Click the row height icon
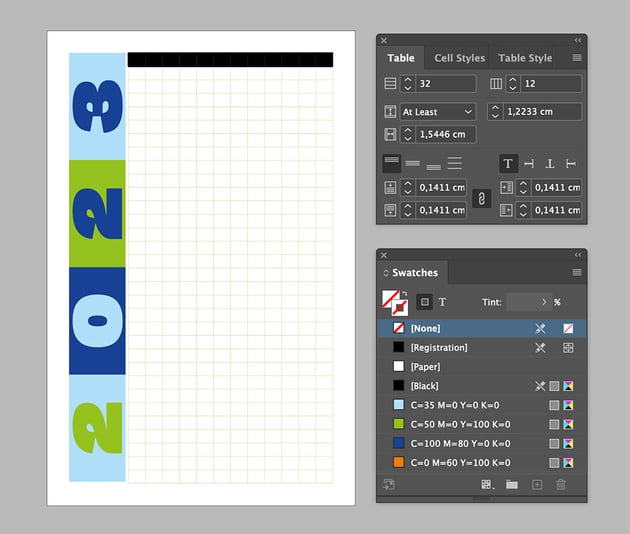 click(390, 112)
